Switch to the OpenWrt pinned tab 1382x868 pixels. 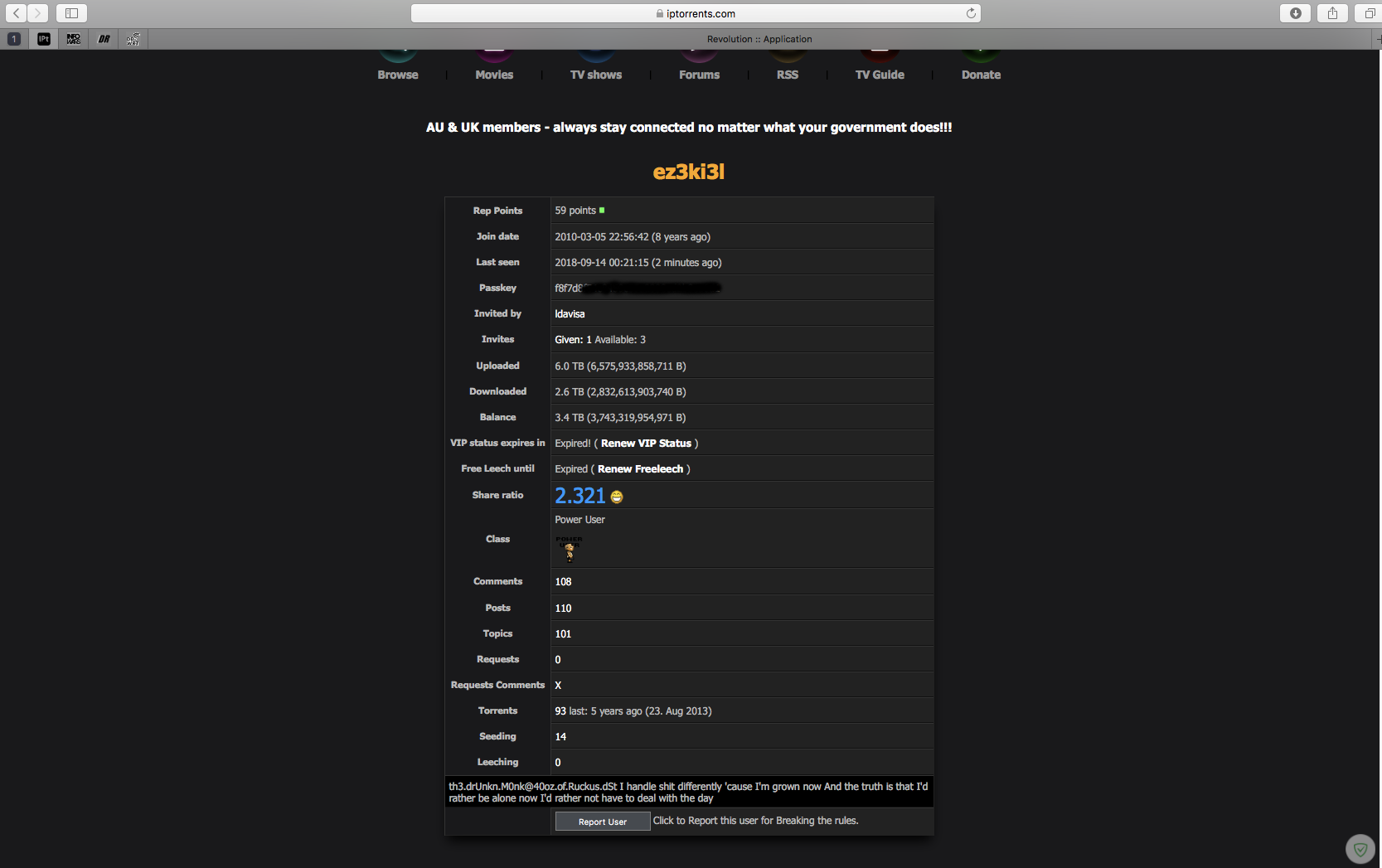point(133,39)
